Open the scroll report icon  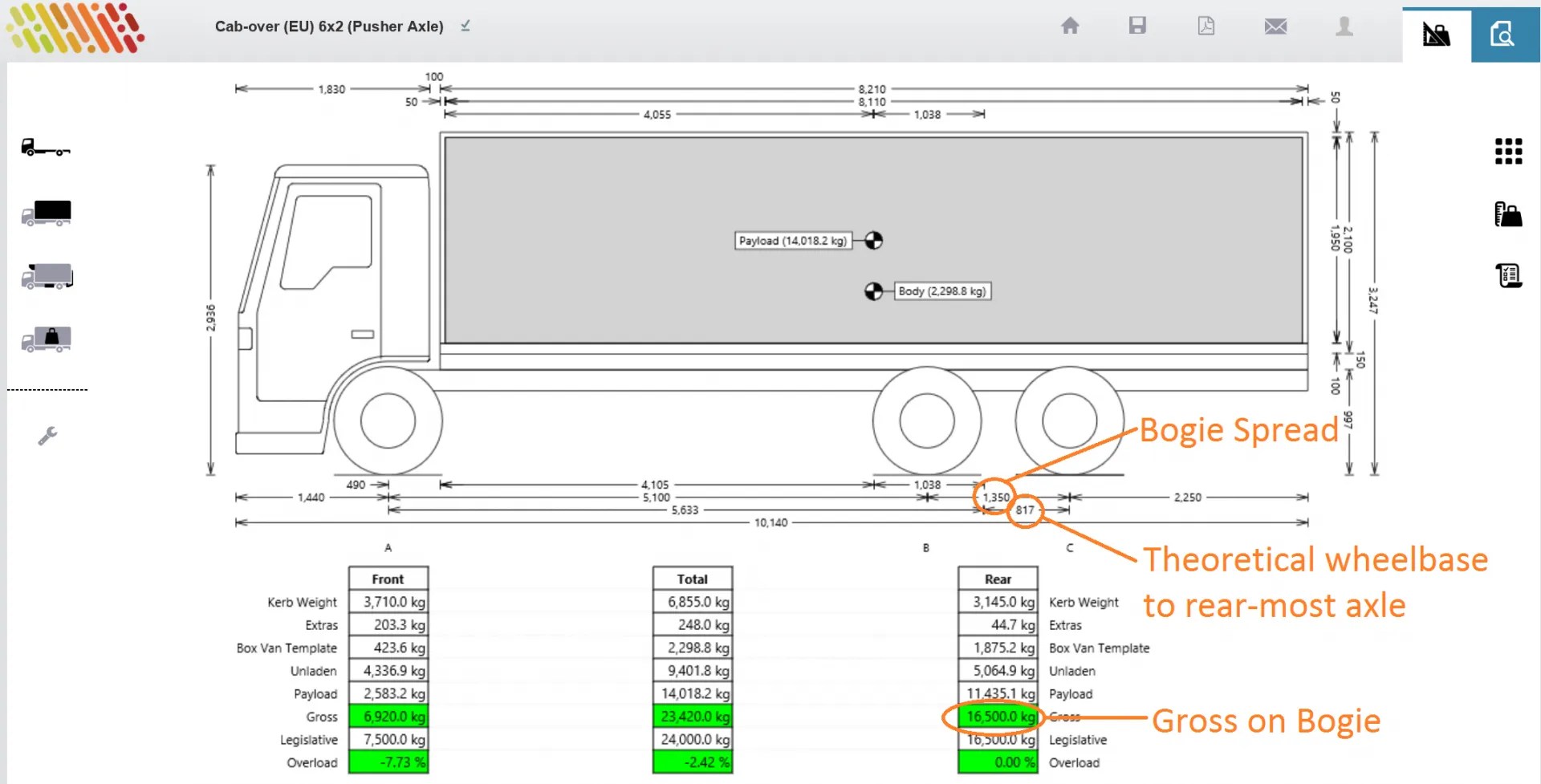pos(1509,275)
